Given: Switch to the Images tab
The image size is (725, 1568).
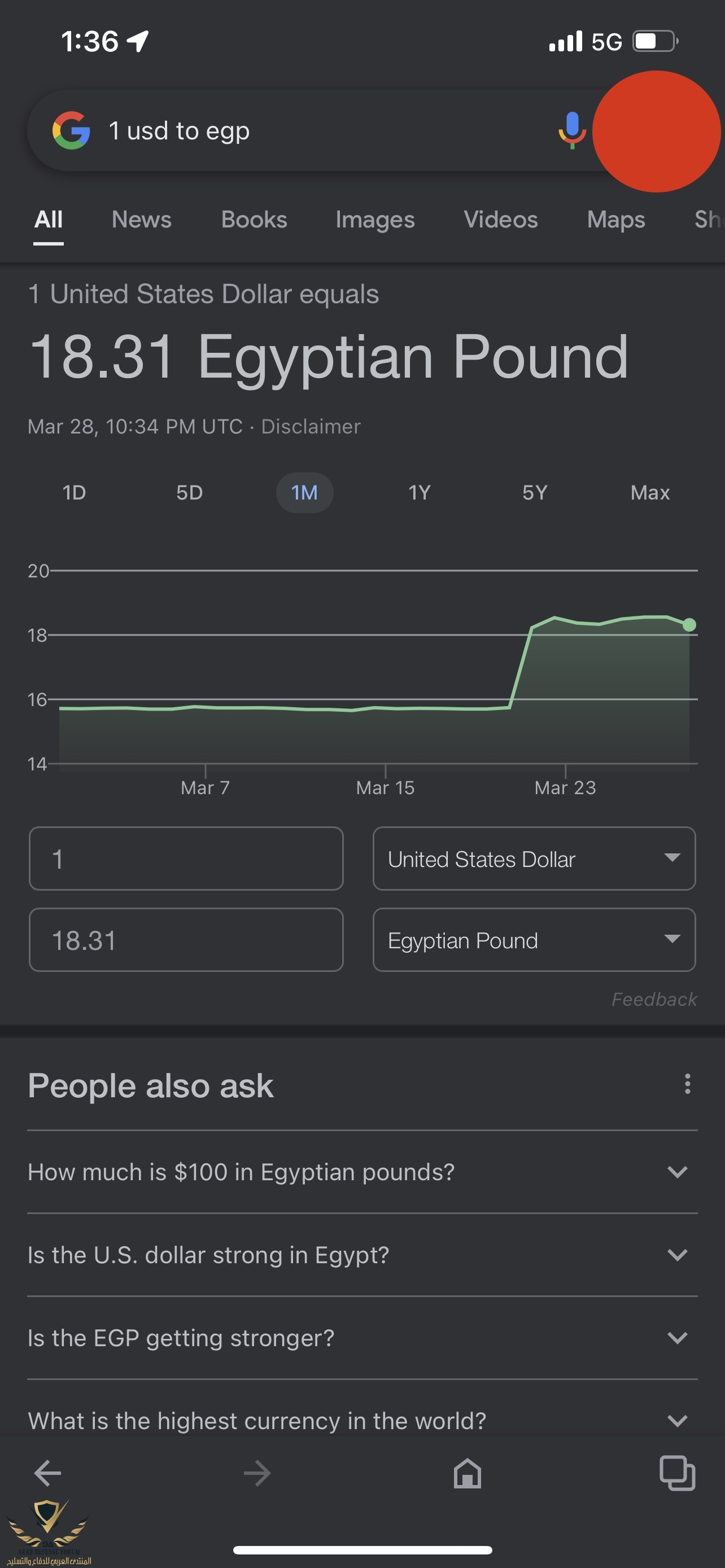Looking at the screenshot, I should [x=375, y=220].
